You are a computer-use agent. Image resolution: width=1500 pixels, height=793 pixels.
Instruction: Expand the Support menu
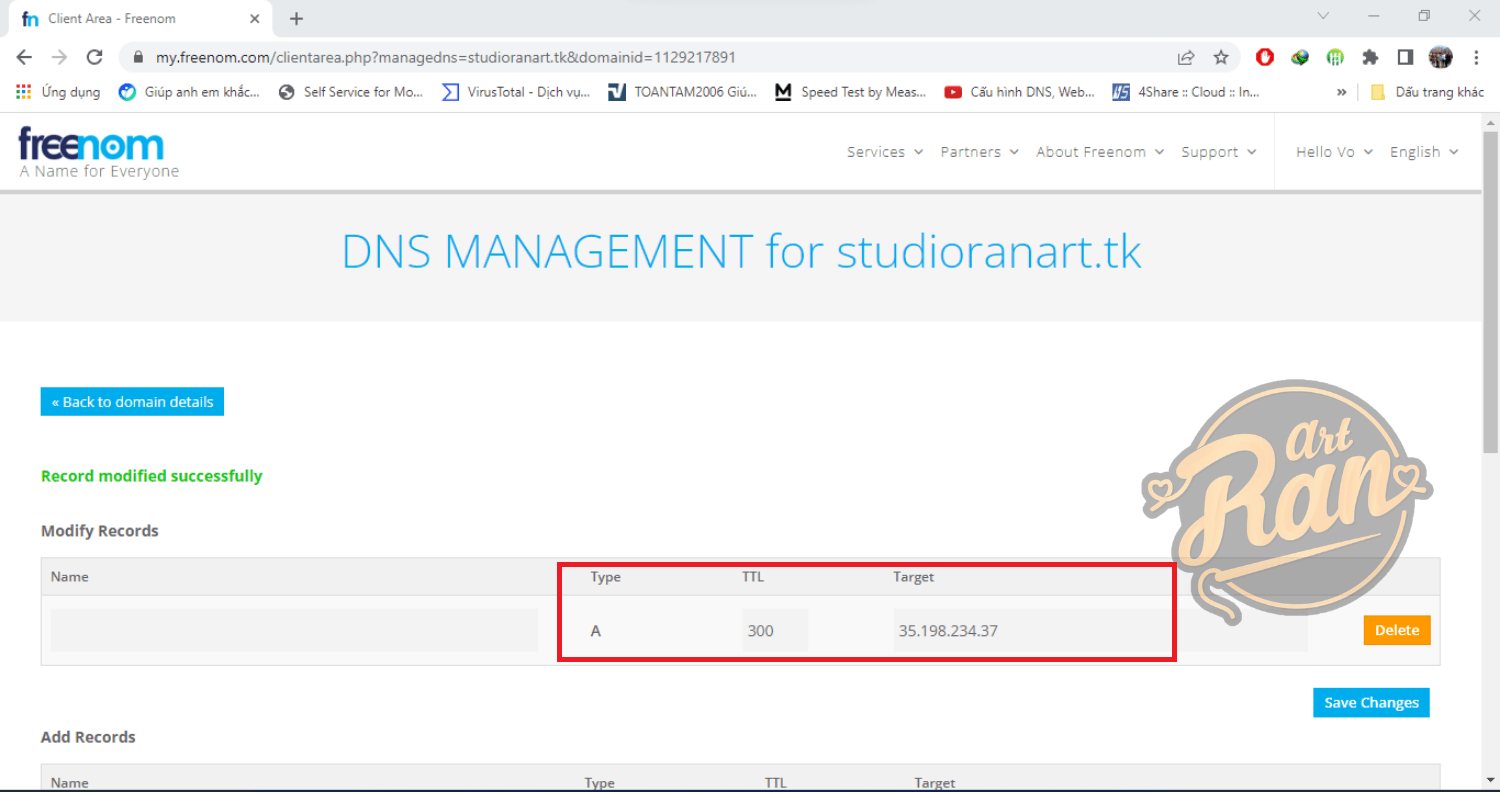tap(1218, 152)
